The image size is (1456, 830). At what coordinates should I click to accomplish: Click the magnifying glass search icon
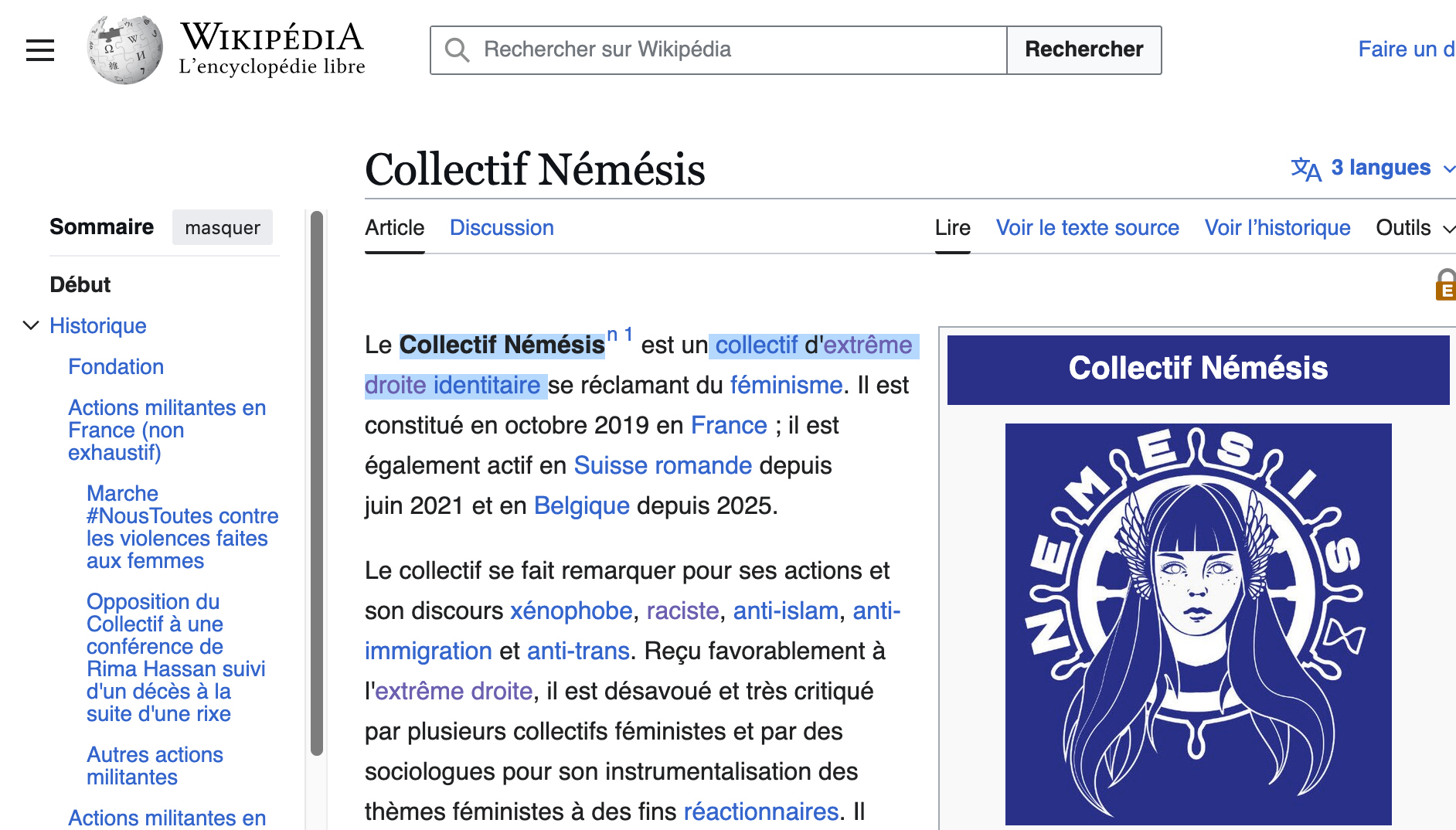tap(457, 50)
